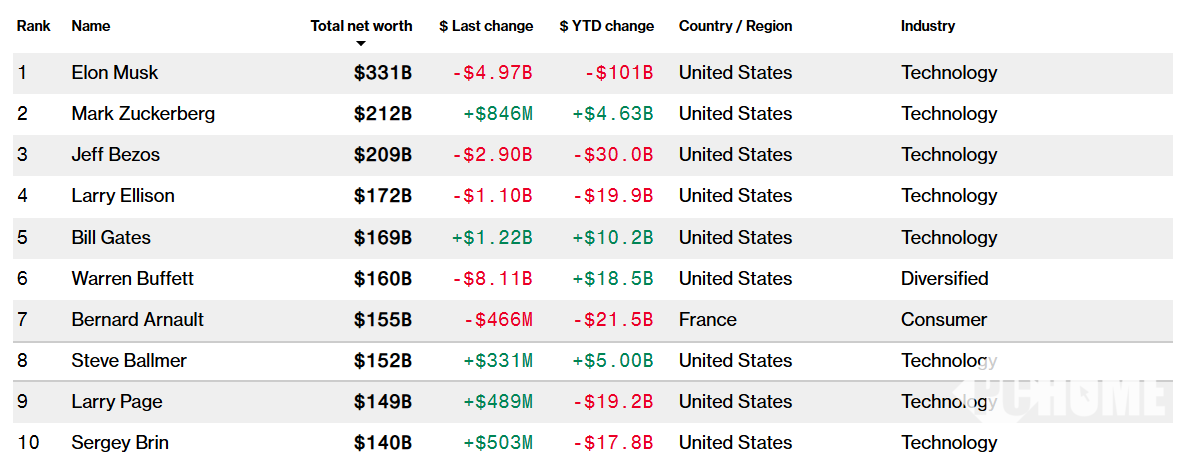Click the sort arrow under Total net worth
Screen dimensions: 1183x460
pyautogui.click(x=361, y=44)
